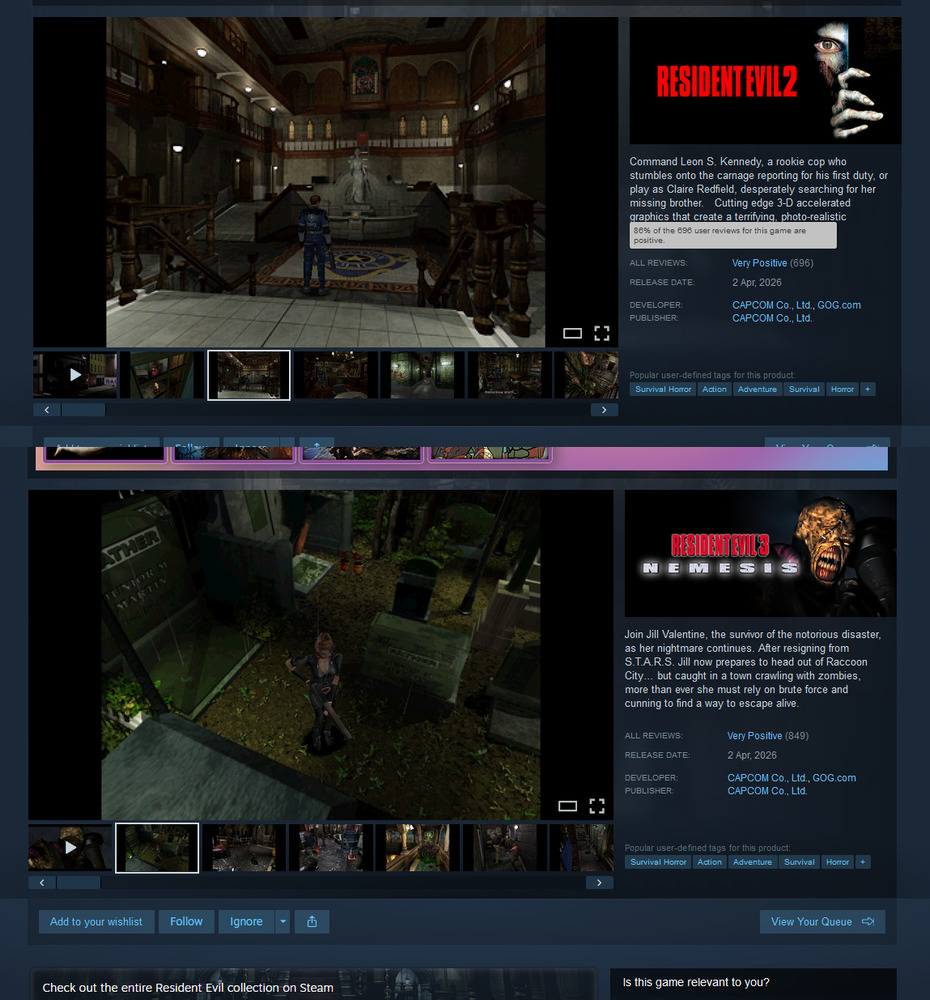Select the third Resident Evil 3 thumbnail

[x=244, y=848]
